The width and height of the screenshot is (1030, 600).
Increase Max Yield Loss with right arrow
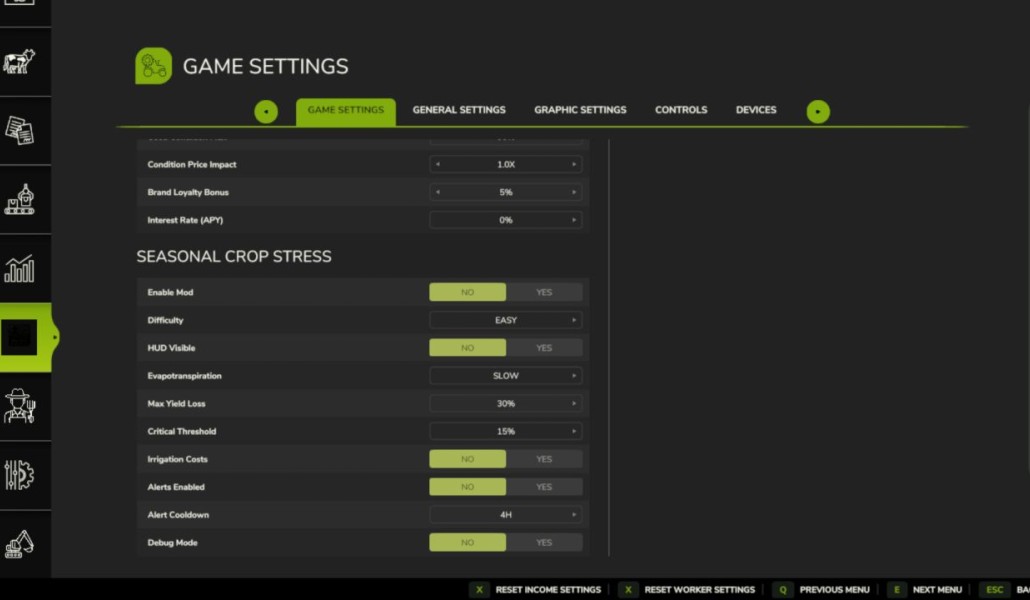pos(573,404)
